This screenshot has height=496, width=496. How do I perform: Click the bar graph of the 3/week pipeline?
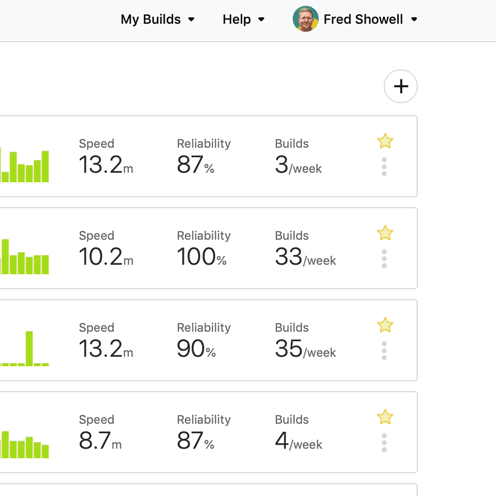[24, 166]
